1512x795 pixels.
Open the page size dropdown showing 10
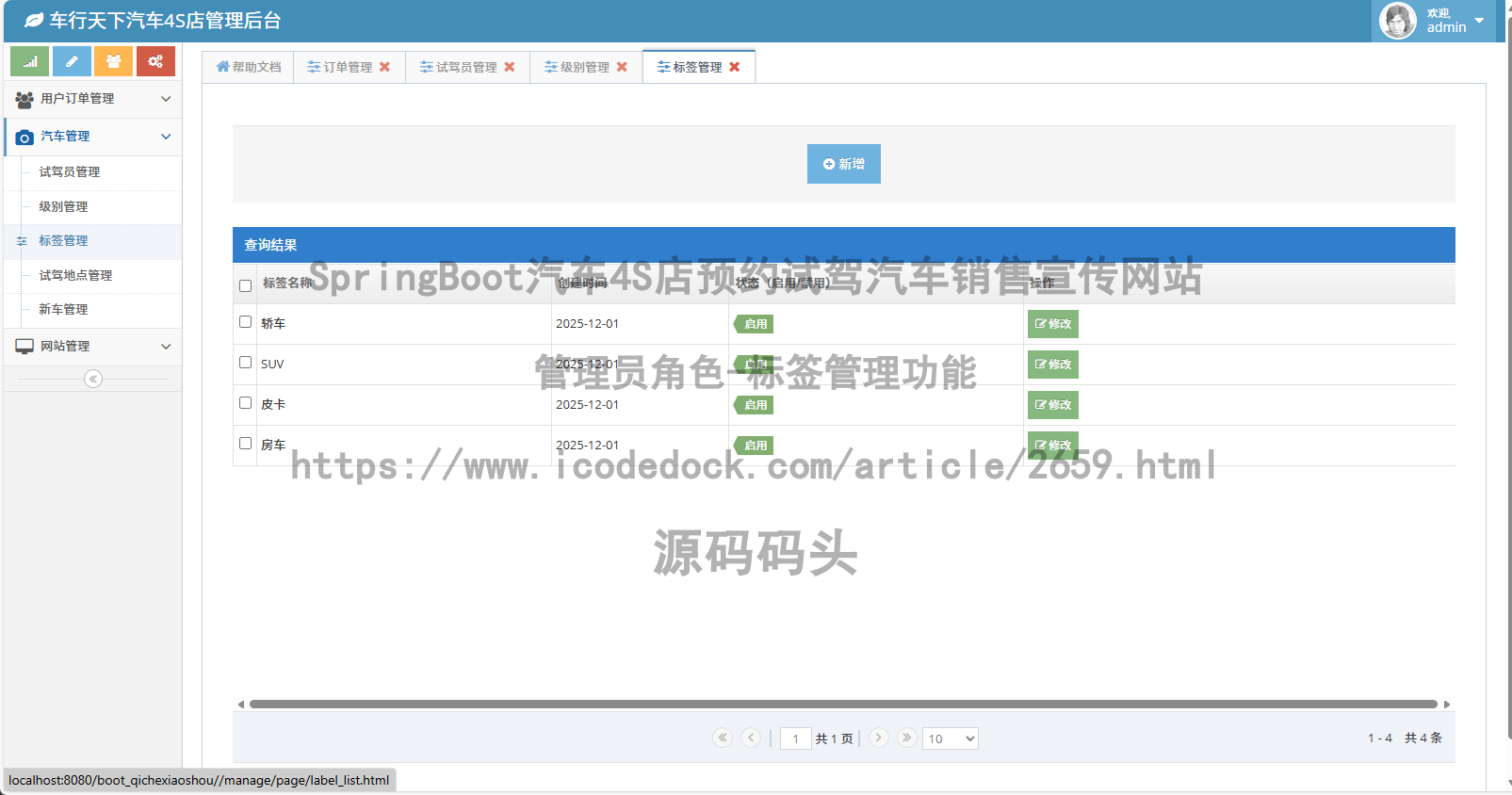[950, 738]
